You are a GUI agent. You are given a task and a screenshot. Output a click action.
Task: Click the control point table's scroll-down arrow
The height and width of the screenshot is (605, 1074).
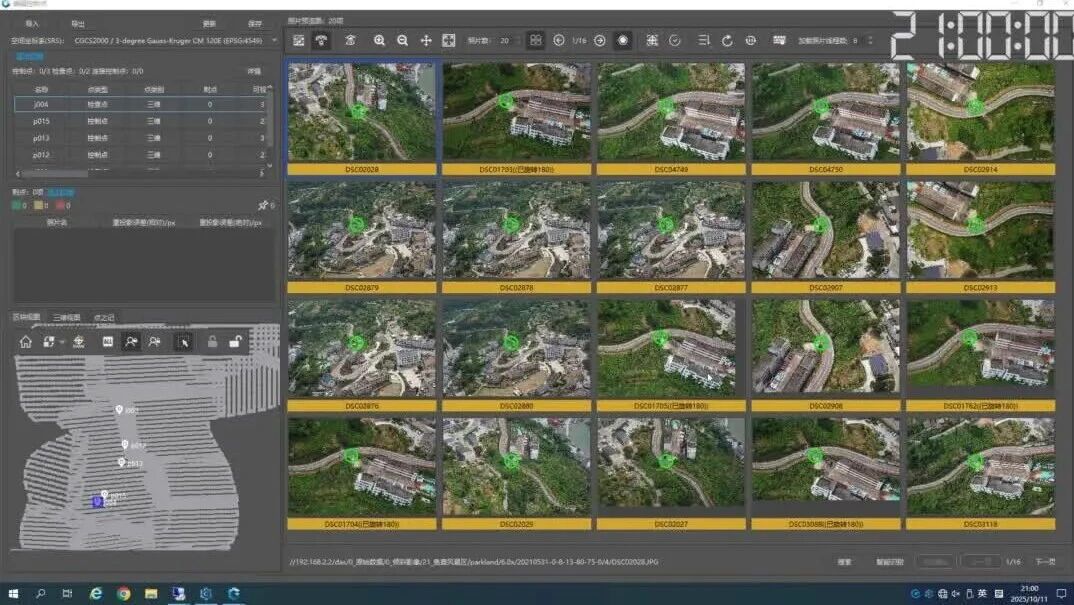269,165
